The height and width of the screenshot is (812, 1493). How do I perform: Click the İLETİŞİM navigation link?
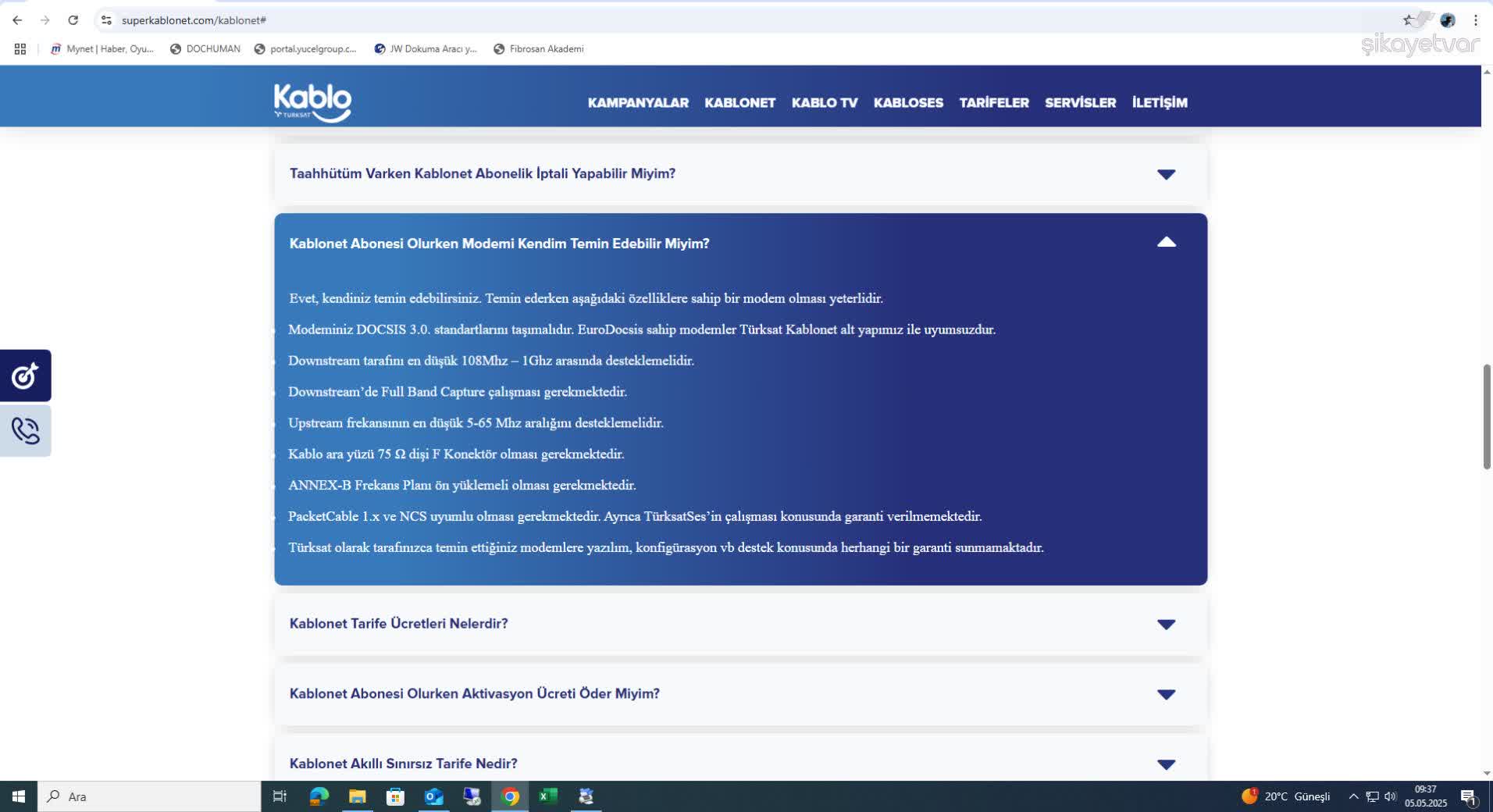[x=1159, y=102]
